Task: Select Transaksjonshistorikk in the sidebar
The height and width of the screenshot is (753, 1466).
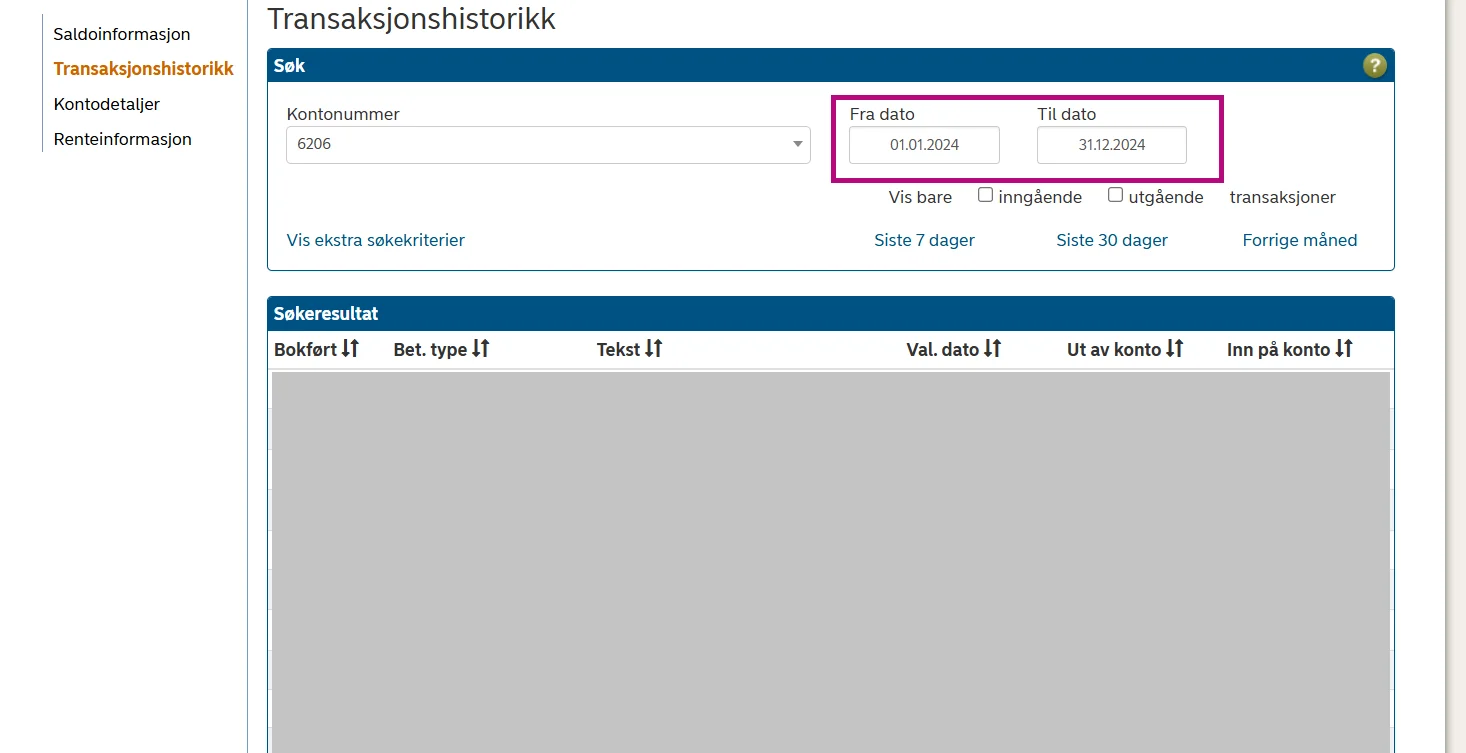Action: click(x=144, y=69)
